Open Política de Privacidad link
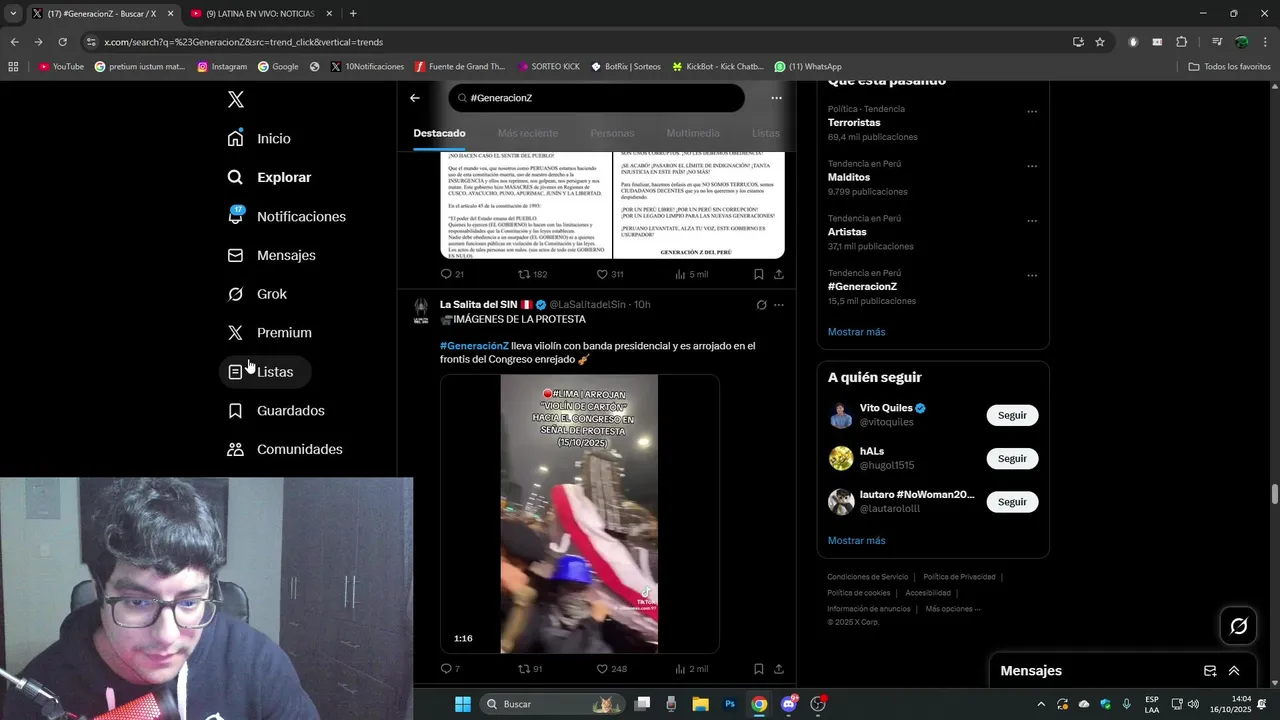 [959, 577]
